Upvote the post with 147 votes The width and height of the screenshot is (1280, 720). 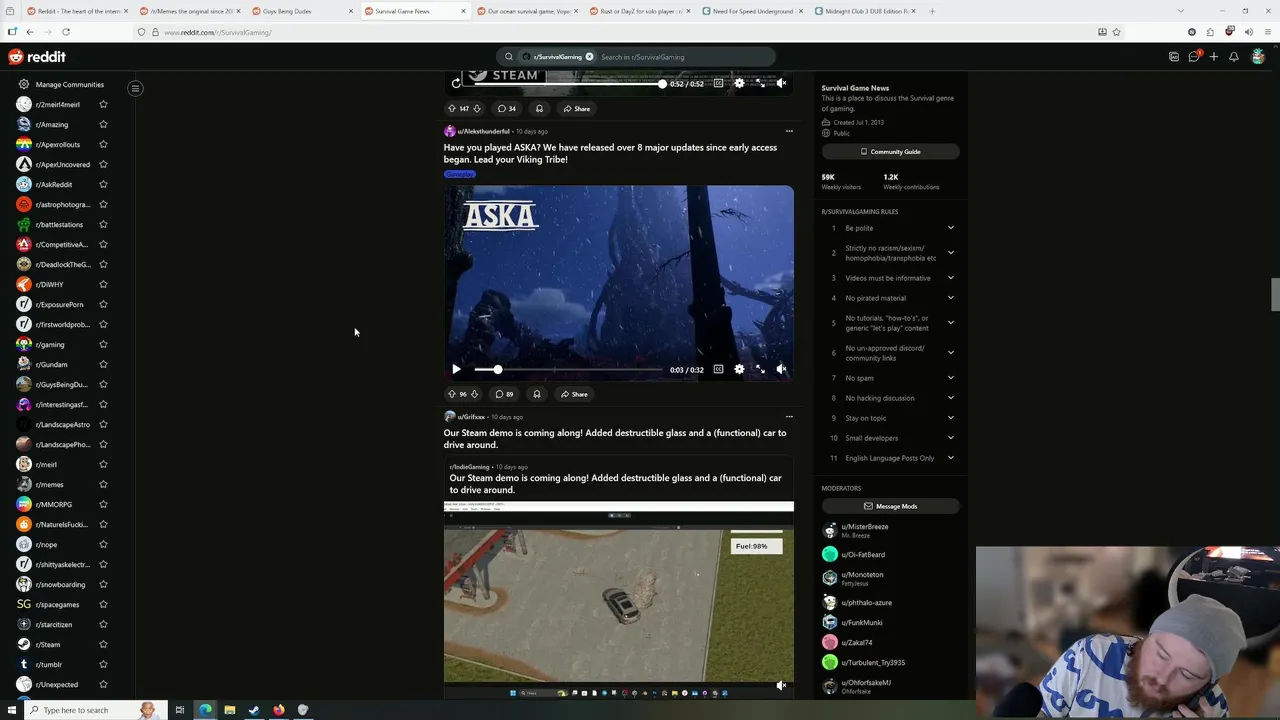(x=451, y=108)
